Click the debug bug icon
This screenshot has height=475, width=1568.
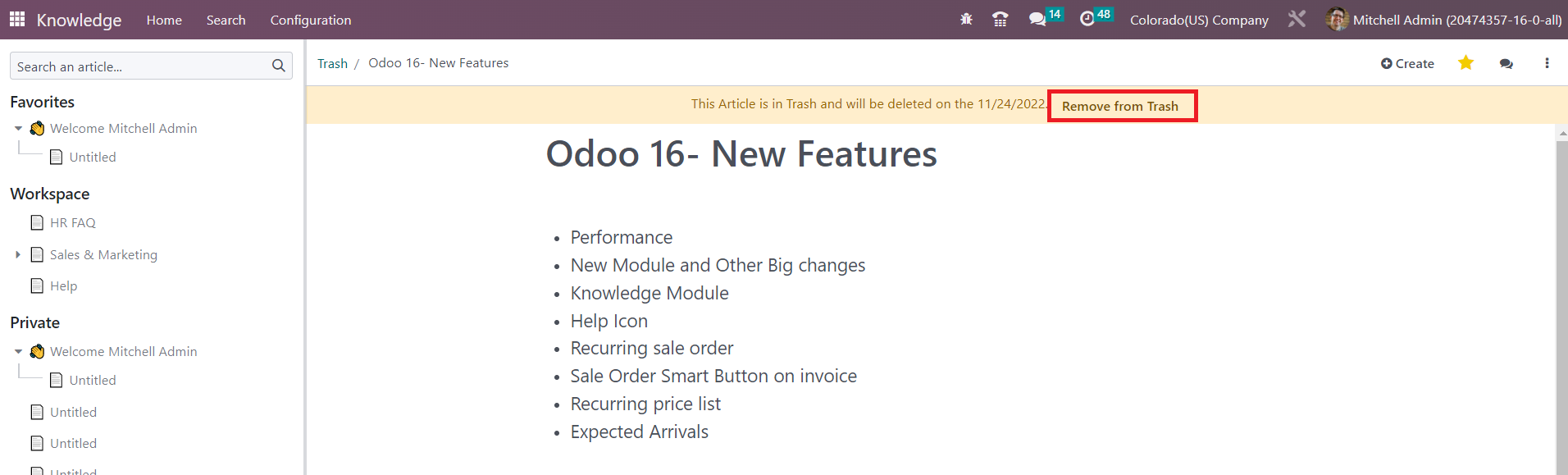click(x=966, y=19)
